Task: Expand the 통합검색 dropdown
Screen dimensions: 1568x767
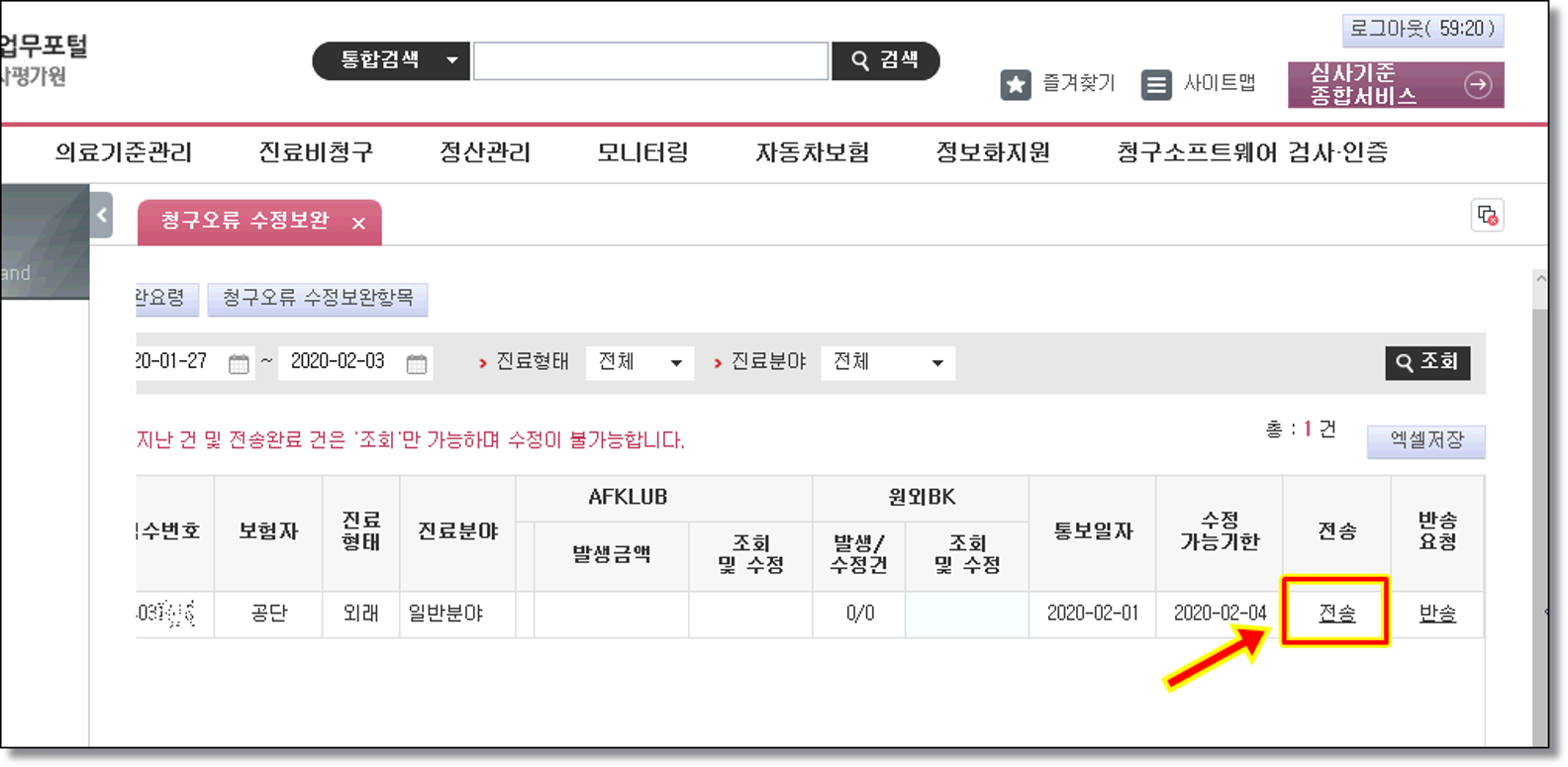Action: [x=451, y=60]
